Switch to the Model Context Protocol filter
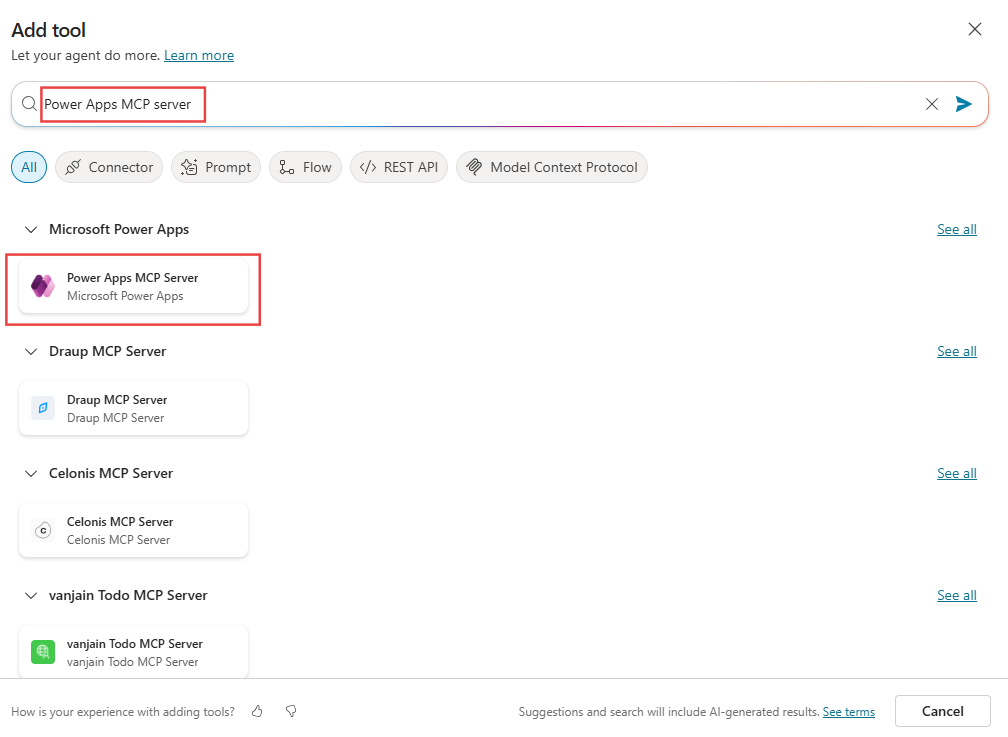The image size is (1008, 737). tap(551, 166)
